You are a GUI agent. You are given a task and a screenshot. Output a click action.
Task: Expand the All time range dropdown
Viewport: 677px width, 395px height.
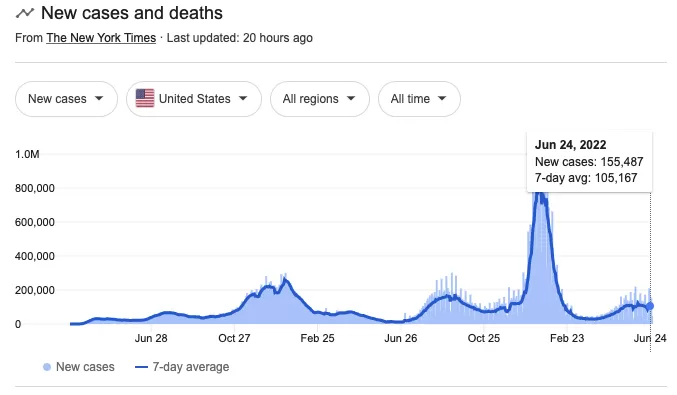[x=419, y=99]
